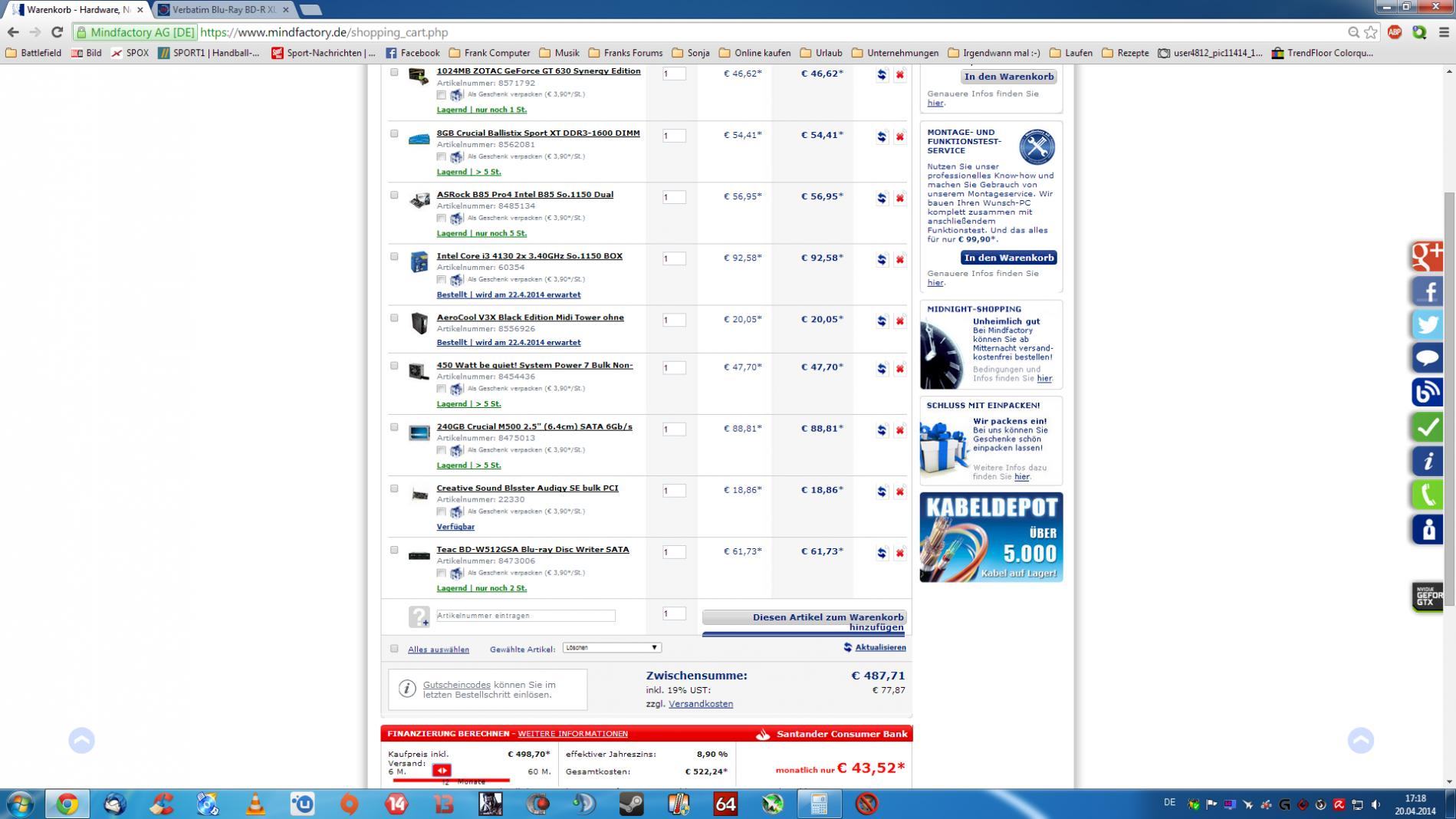The width and height of the screenshot is (1456, 819).
Task: Open Frank Computer bookmarks folder
Action: (x=489, y=53)
